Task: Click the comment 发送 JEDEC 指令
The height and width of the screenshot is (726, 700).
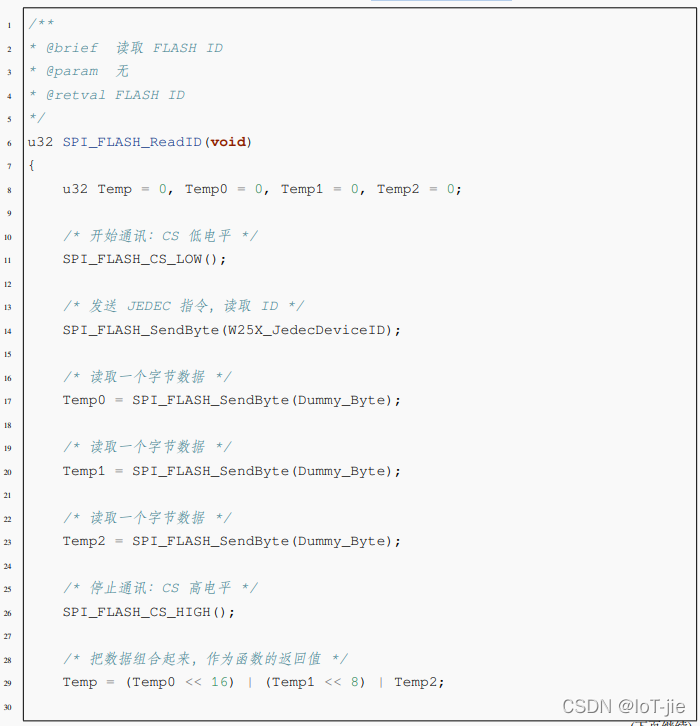Action: tap(184, 306)
